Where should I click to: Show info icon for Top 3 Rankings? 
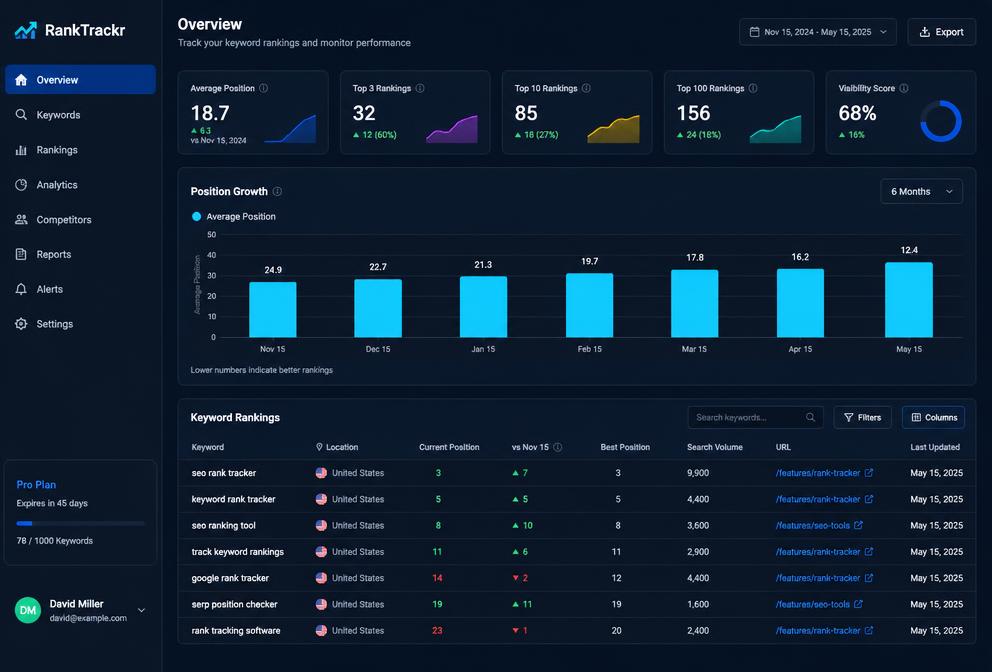(420, 89)
